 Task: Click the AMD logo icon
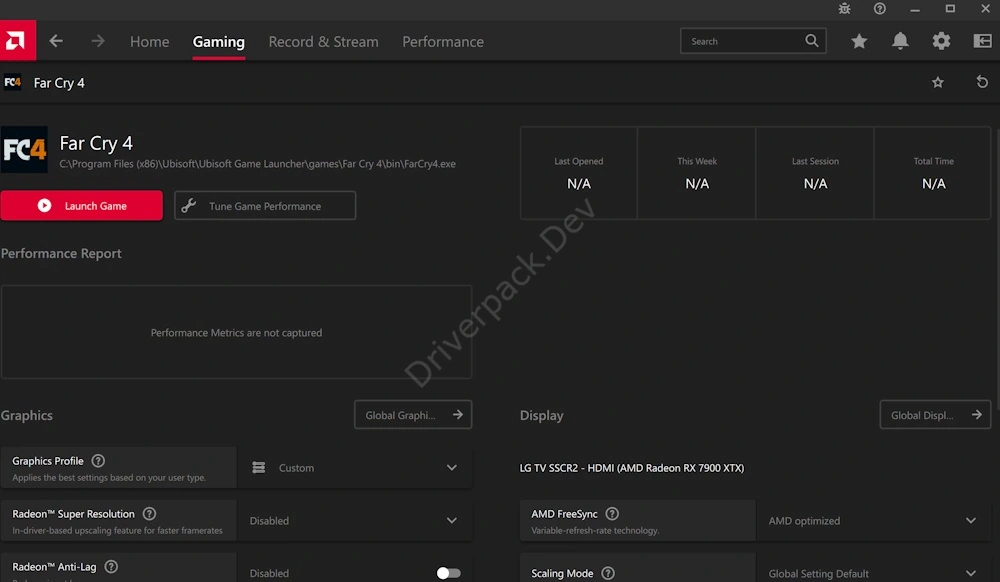point(17,41)
